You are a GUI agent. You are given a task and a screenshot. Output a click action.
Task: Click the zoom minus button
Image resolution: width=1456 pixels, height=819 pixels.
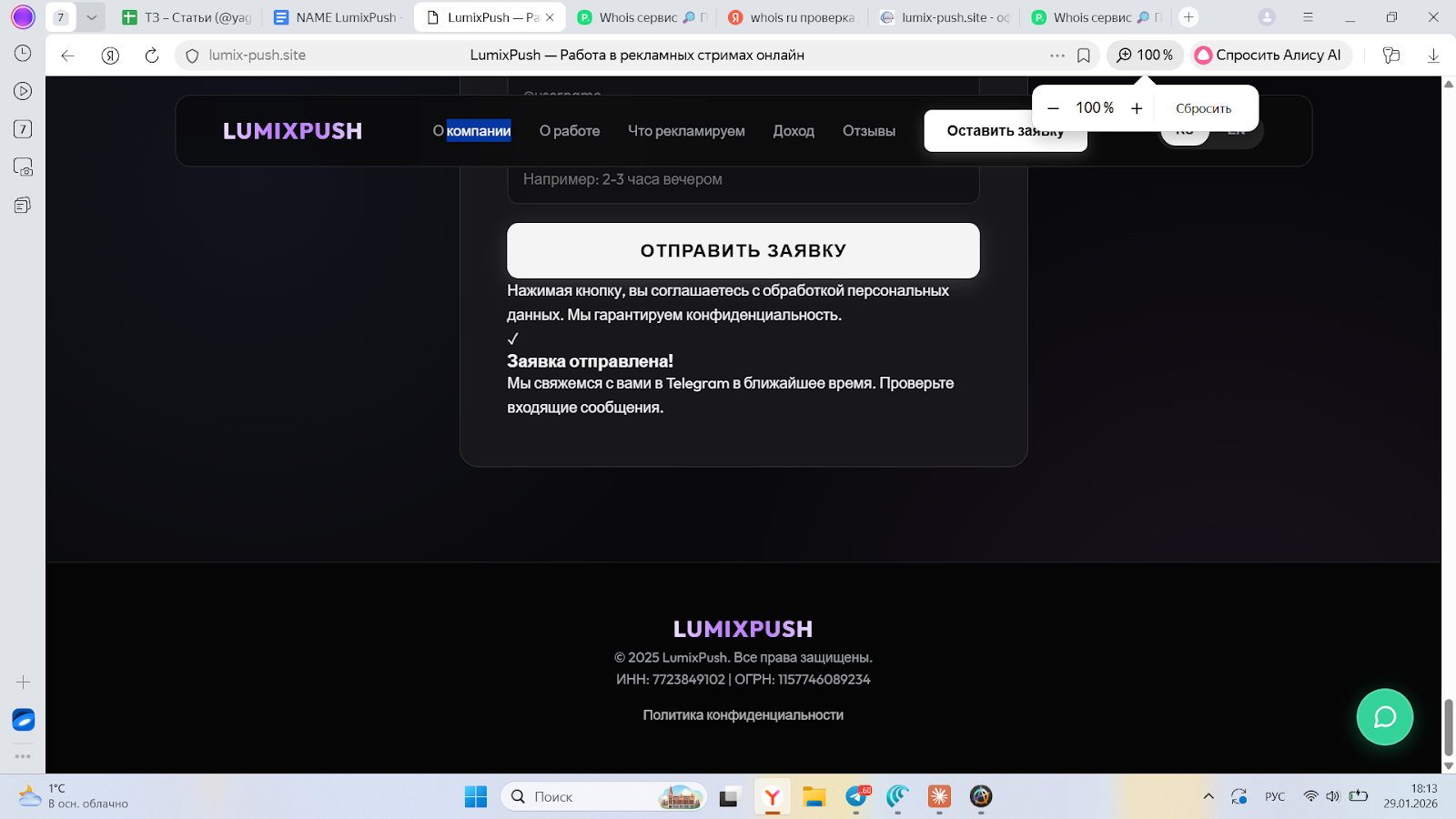[x=1053, y=108]
